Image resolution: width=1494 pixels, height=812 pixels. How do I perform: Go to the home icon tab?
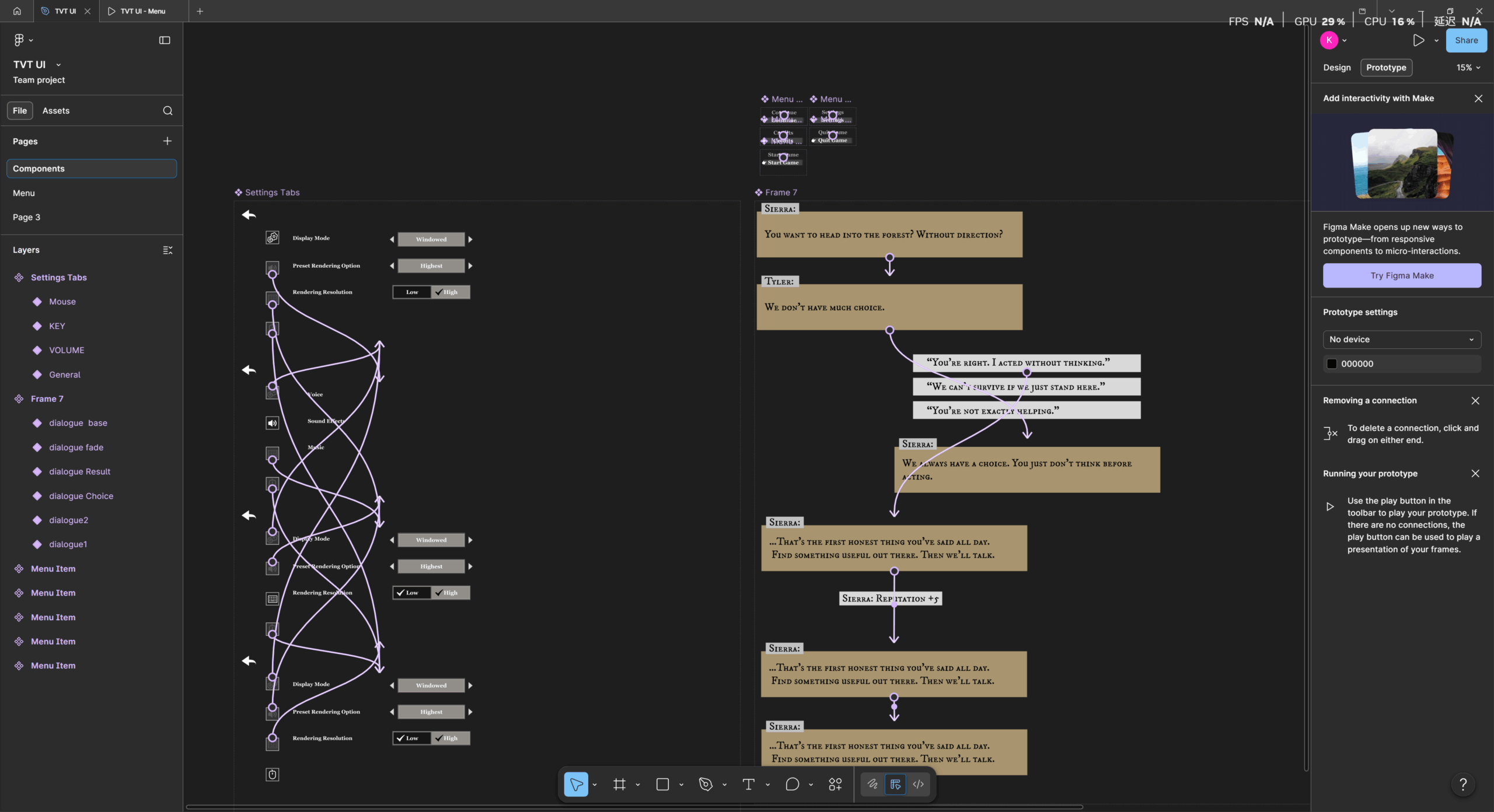click(17, 11)
